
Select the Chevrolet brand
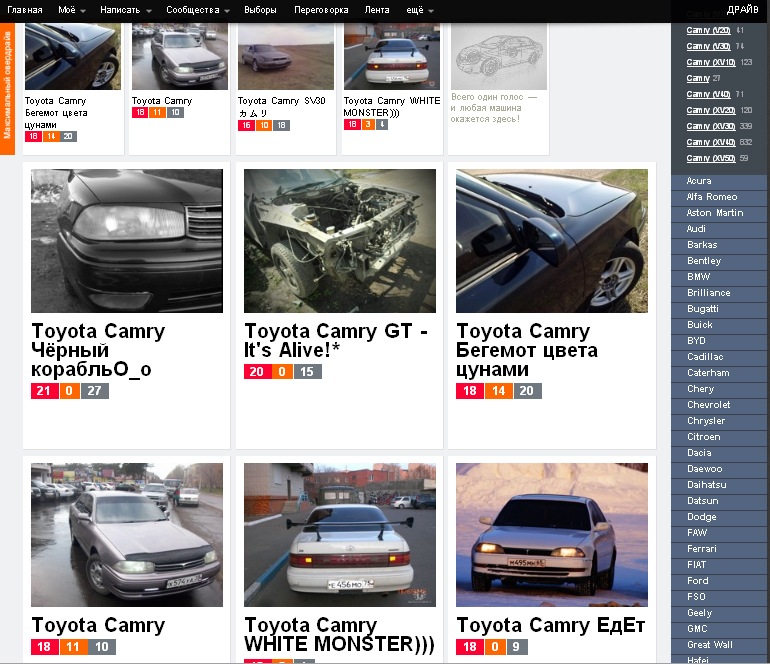pos(719,405)
